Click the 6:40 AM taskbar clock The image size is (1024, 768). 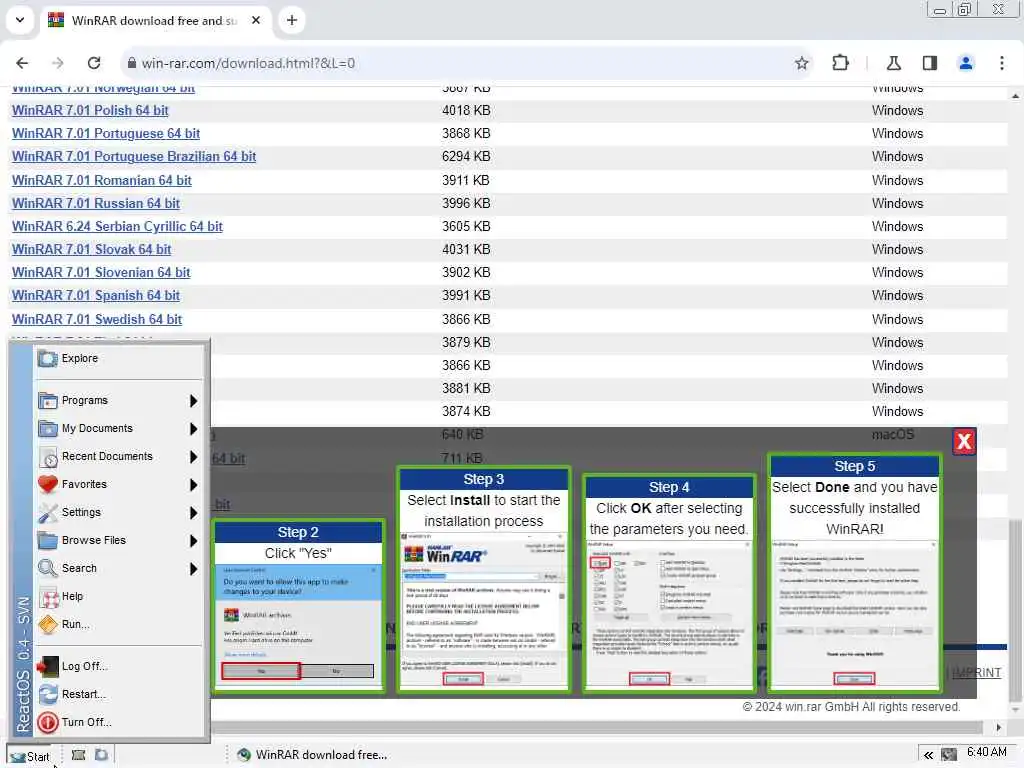click(x=987, y=752)
